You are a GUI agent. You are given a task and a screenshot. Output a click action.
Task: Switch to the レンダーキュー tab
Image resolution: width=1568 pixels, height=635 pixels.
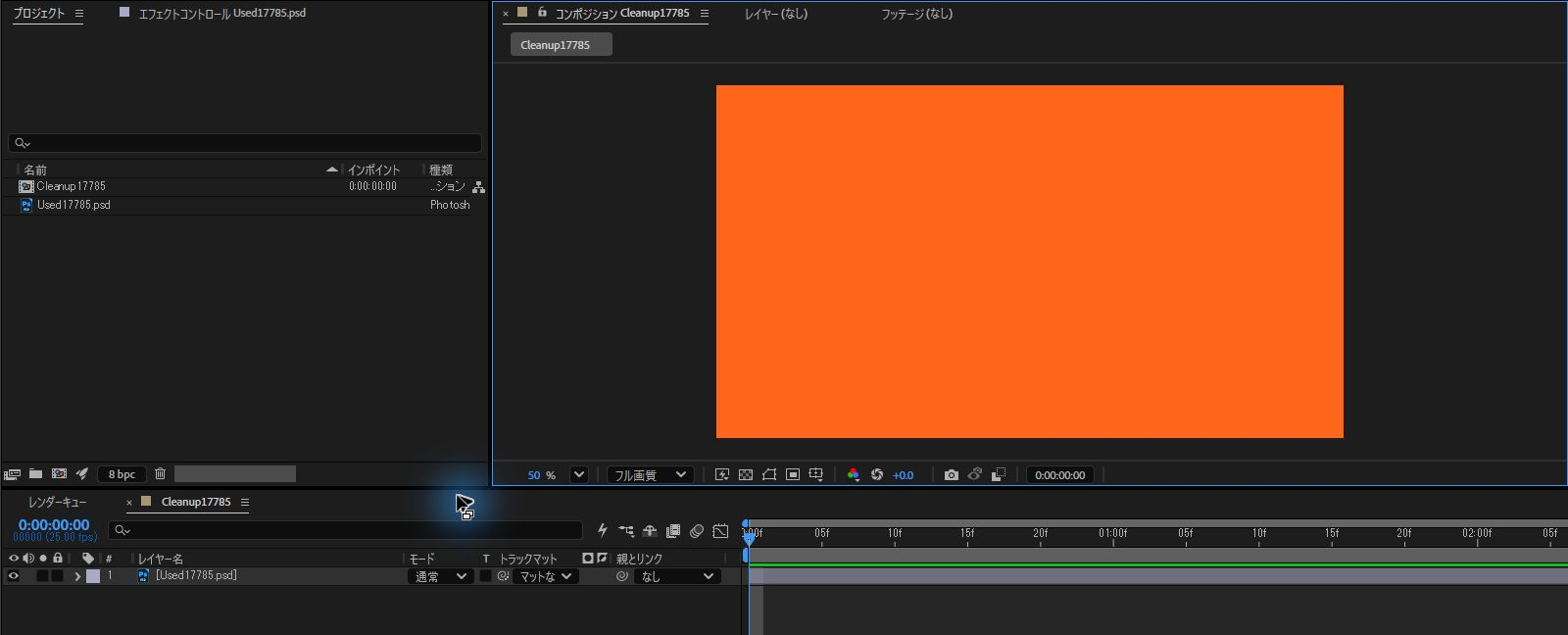(x=57, y=502)
